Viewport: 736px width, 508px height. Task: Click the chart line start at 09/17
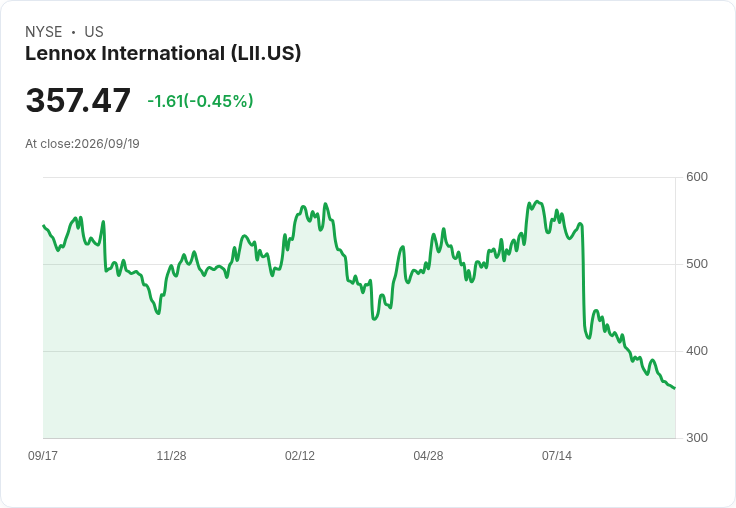point(44,226)
